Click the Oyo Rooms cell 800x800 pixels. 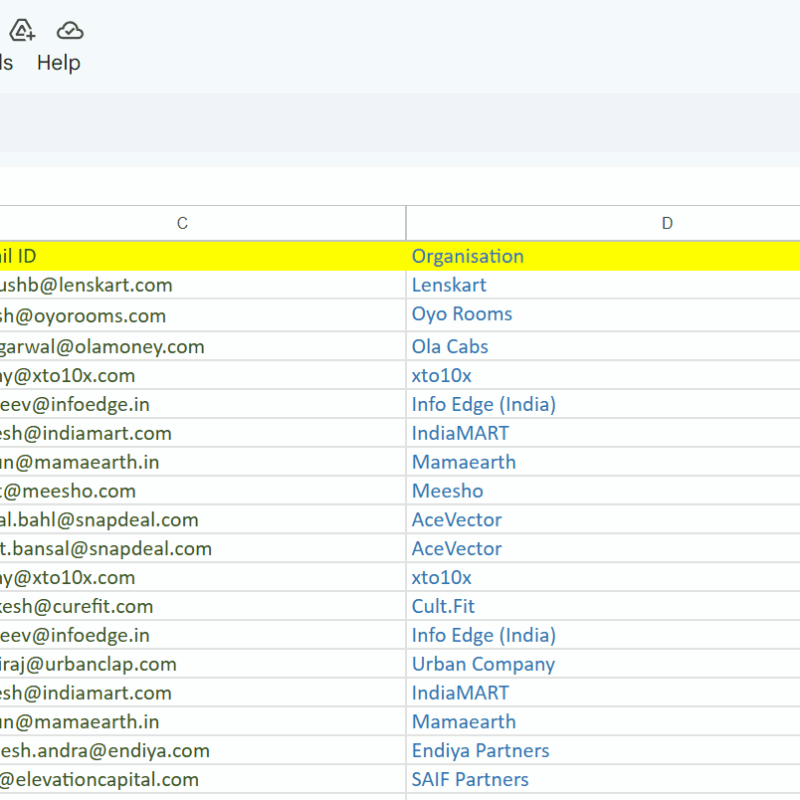[603, 315]
